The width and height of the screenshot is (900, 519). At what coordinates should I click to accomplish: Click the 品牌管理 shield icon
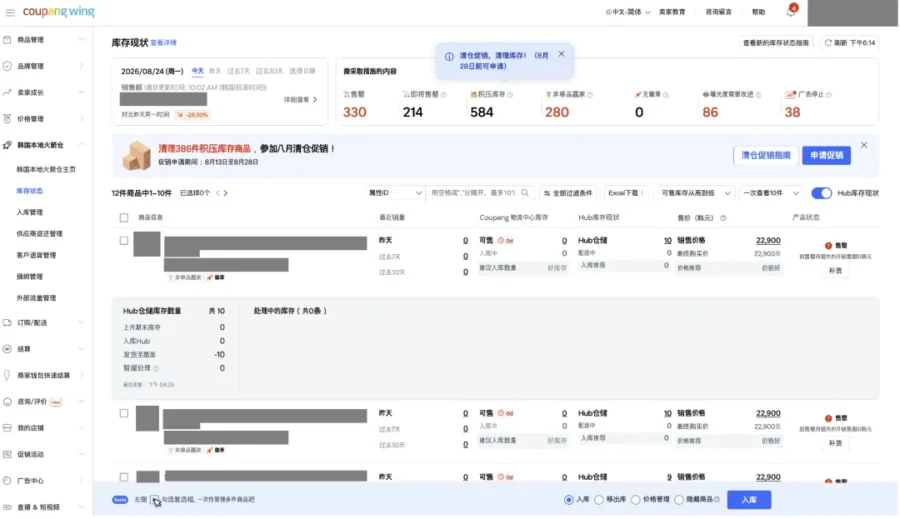tap(7, 66)
